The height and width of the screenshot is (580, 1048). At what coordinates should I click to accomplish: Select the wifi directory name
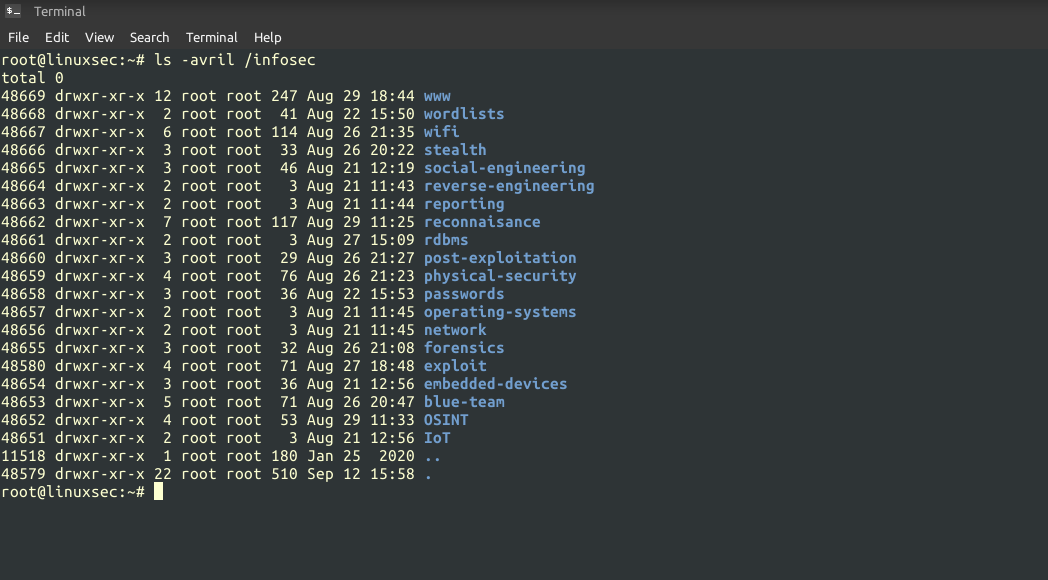point(440,131)
